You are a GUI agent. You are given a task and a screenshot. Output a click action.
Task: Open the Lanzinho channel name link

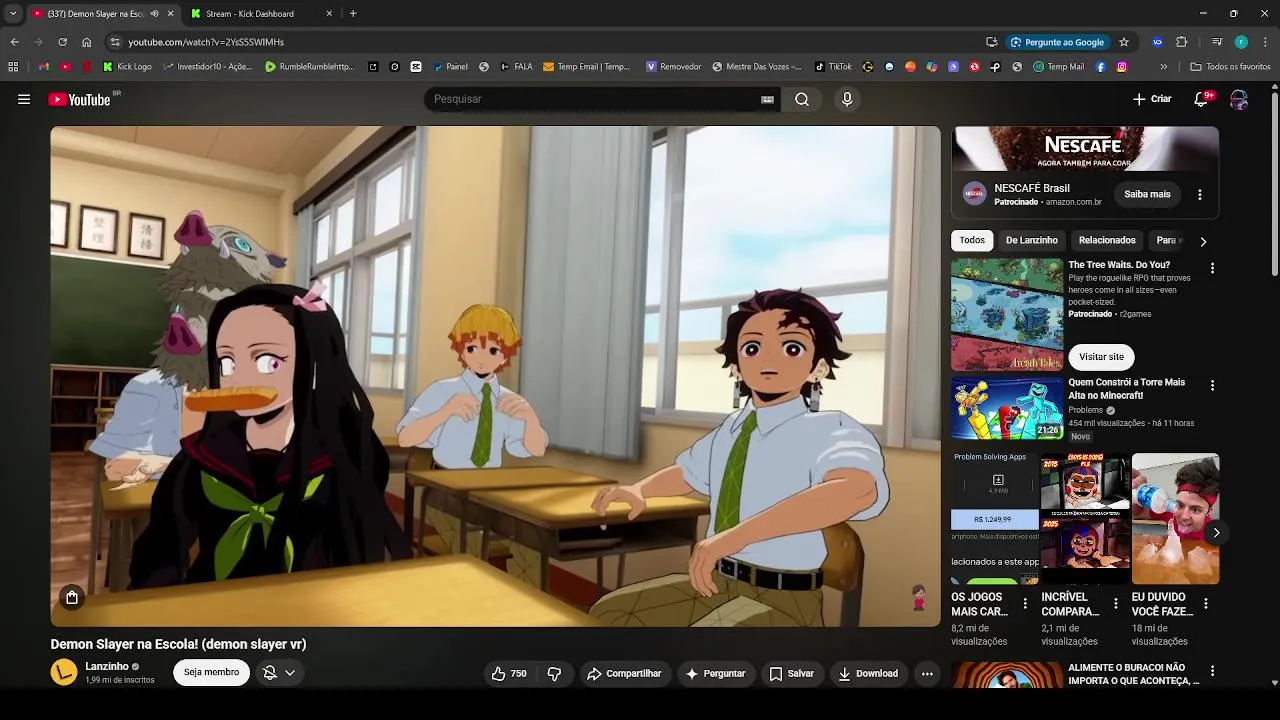(x=107, y=666)
